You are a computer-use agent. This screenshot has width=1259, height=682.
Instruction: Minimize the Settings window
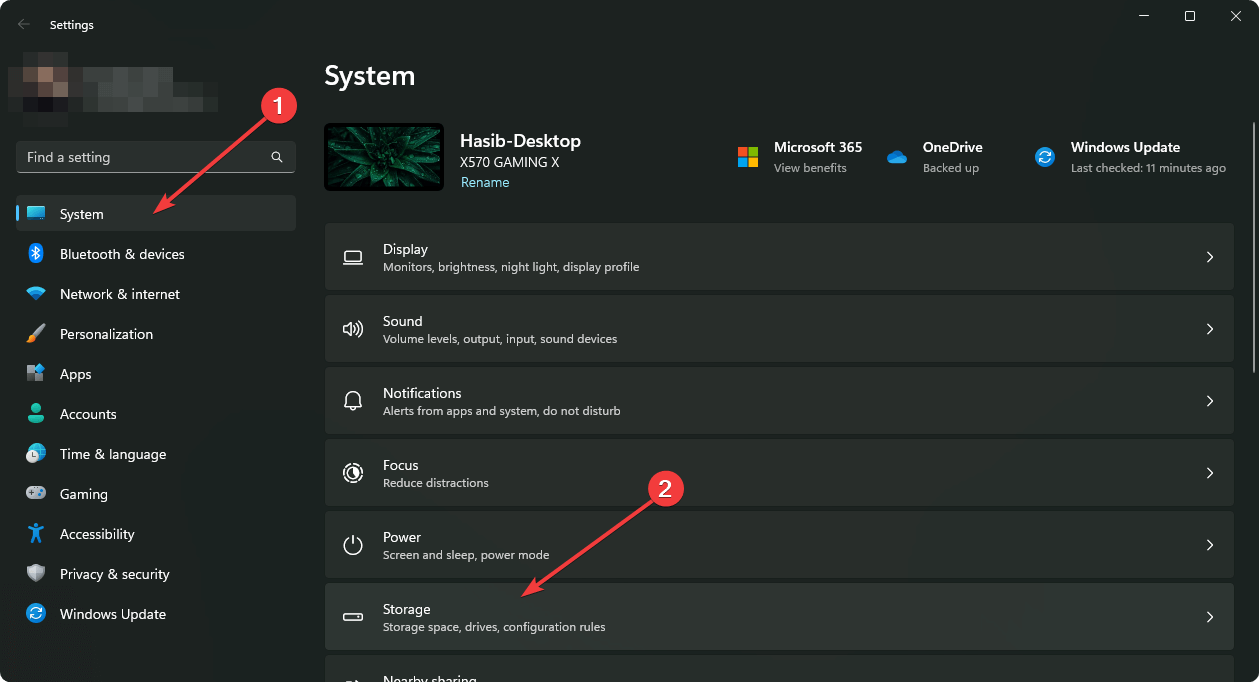point(1144,16)
